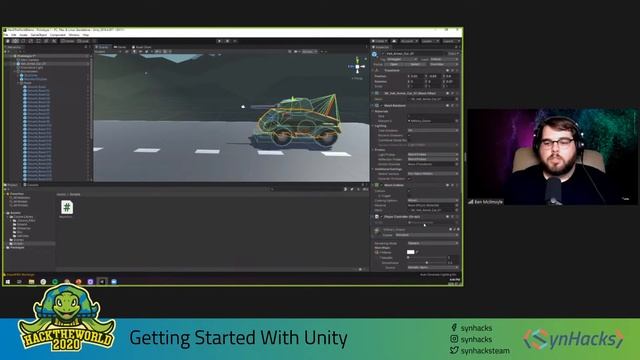This screenshot has height=360, width=640.
Task: Edit the object name field in Inspector
Action: (x=416, y=53)
